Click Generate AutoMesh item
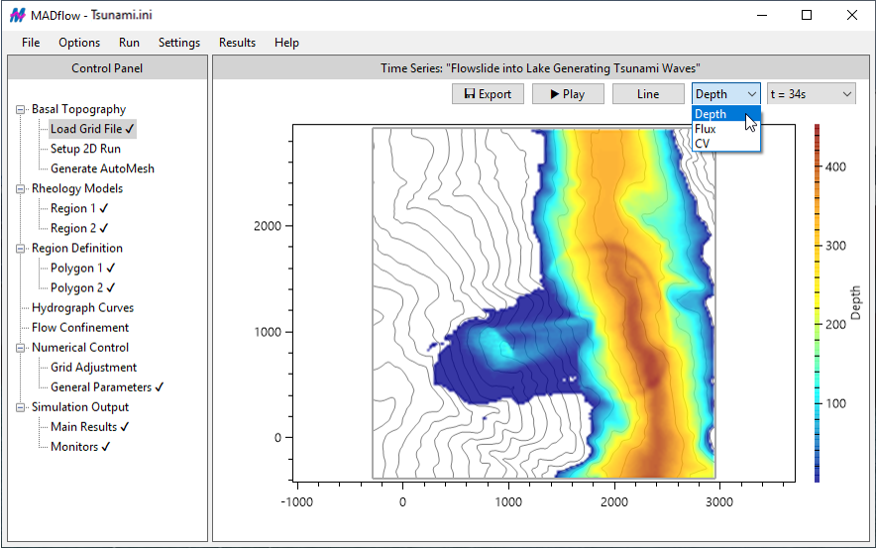This screenshot has width=878, height=549. [x=102, y=169]
